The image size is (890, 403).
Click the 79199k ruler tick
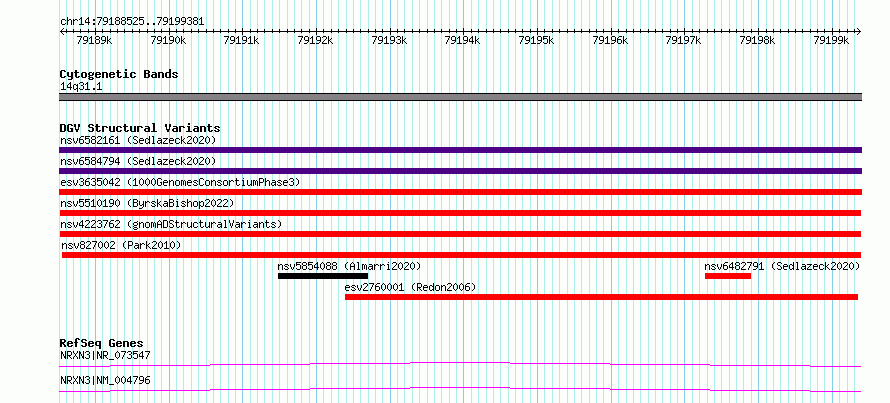[x=832, y=40]
